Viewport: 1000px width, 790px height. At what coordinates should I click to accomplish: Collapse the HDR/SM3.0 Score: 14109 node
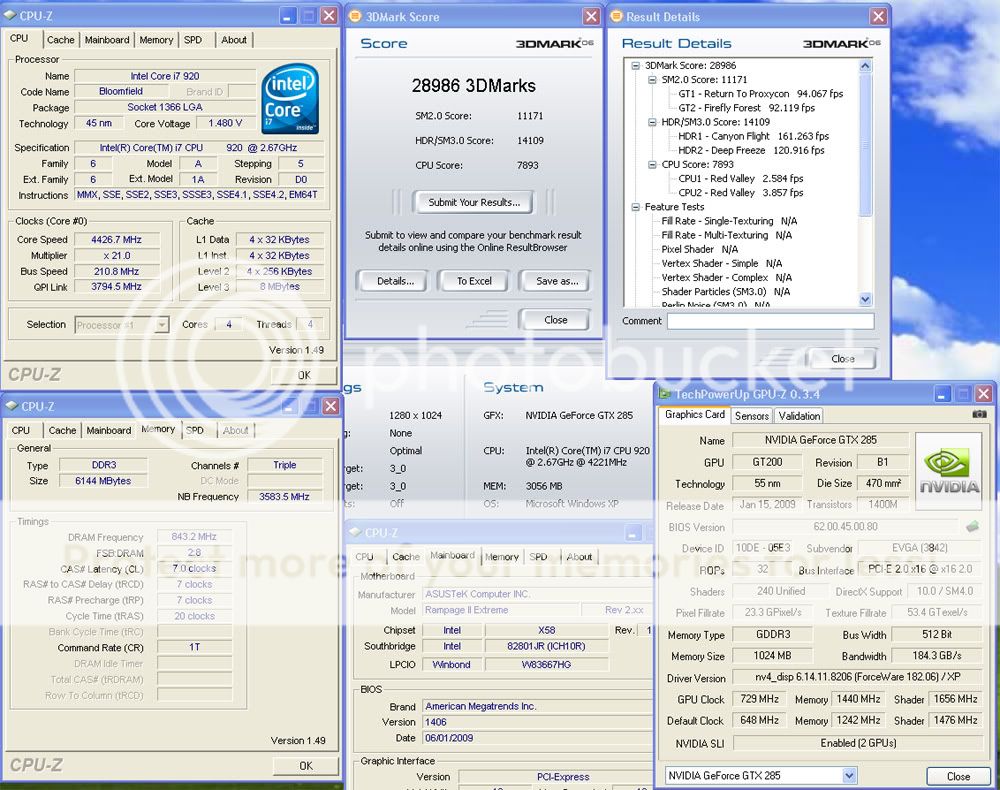(652, 122)
